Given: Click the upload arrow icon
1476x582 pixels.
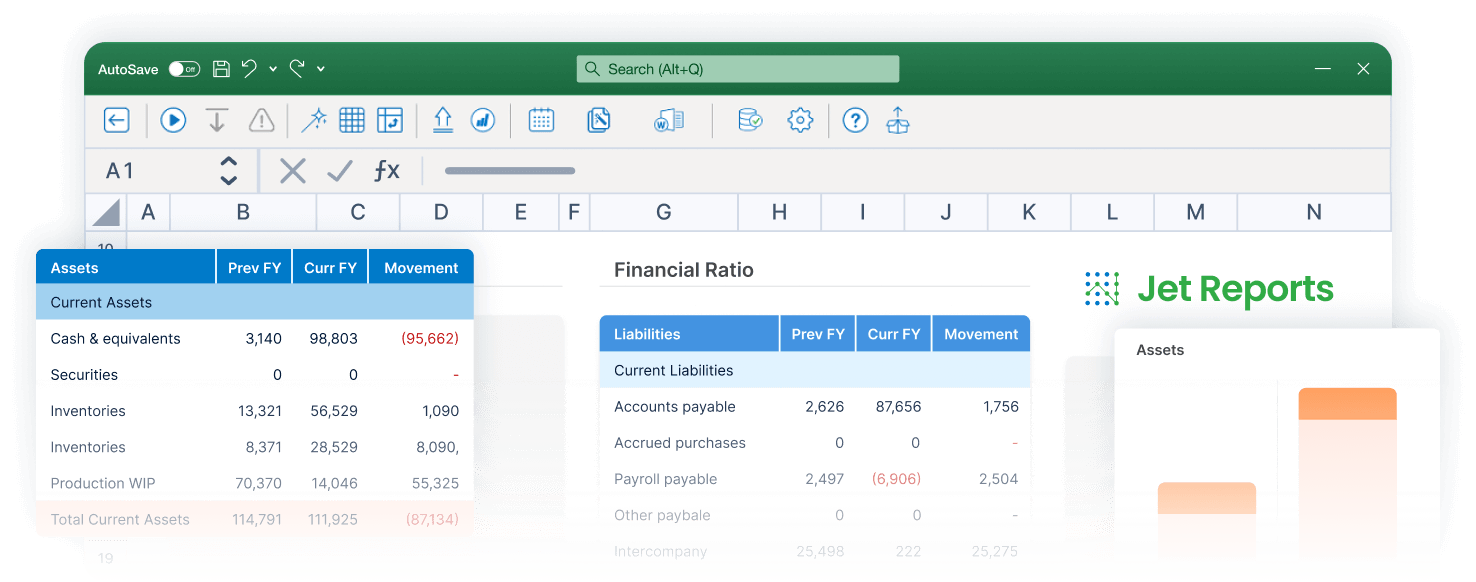Looking at the screenshot, I should tap(443, 121).
